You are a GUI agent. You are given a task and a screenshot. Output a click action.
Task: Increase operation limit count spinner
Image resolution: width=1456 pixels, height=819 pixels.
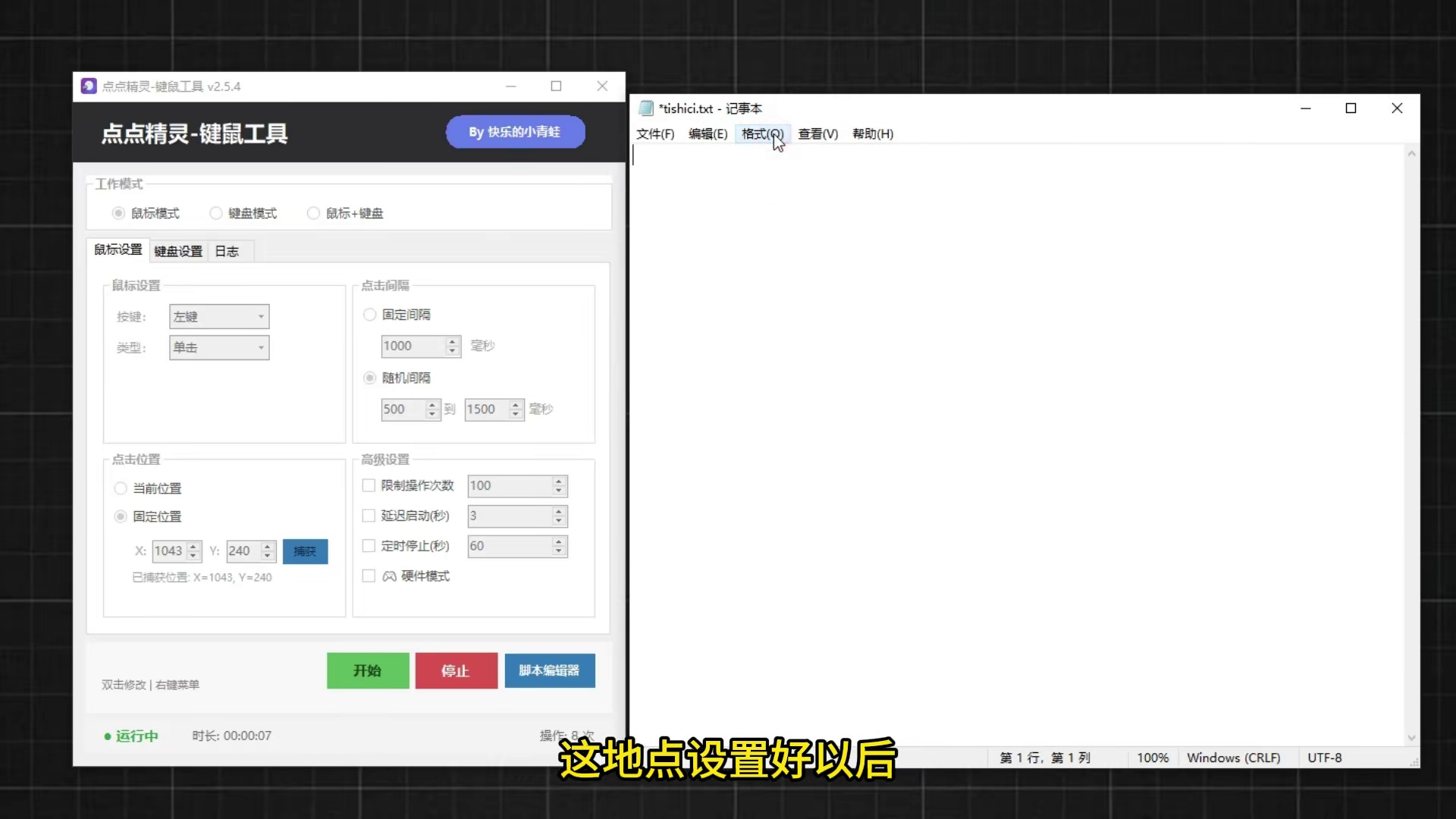(559, 481)
